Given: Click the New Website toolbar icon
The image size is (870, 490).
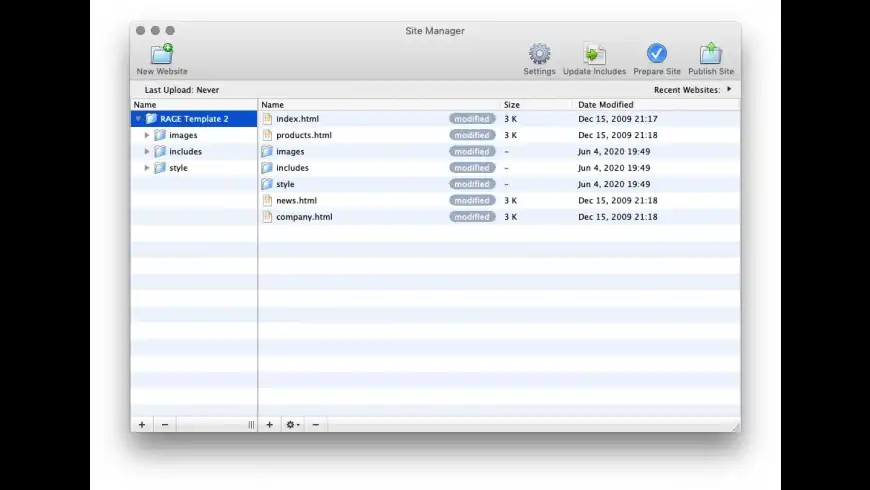Looking at the screenshot, I should click(162, 54).
